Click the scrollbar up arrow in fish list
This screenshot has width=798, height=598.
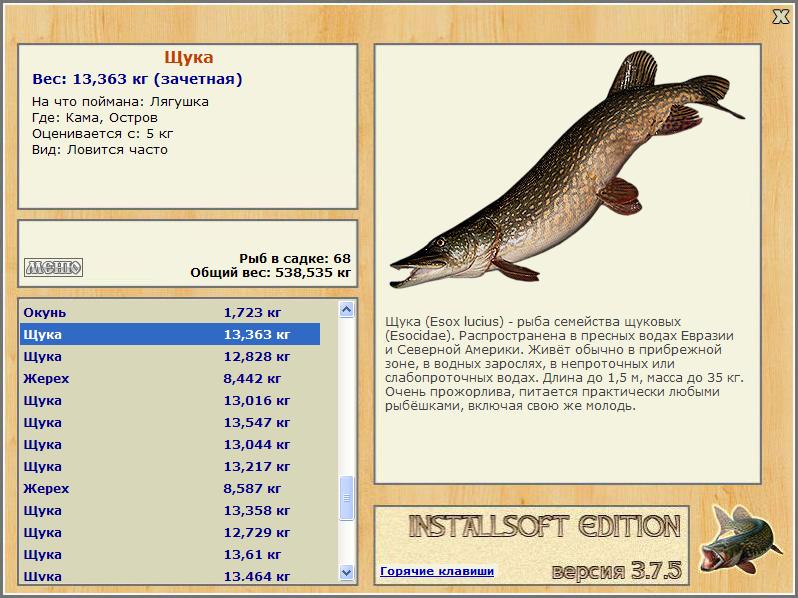[x=347, y=309]
